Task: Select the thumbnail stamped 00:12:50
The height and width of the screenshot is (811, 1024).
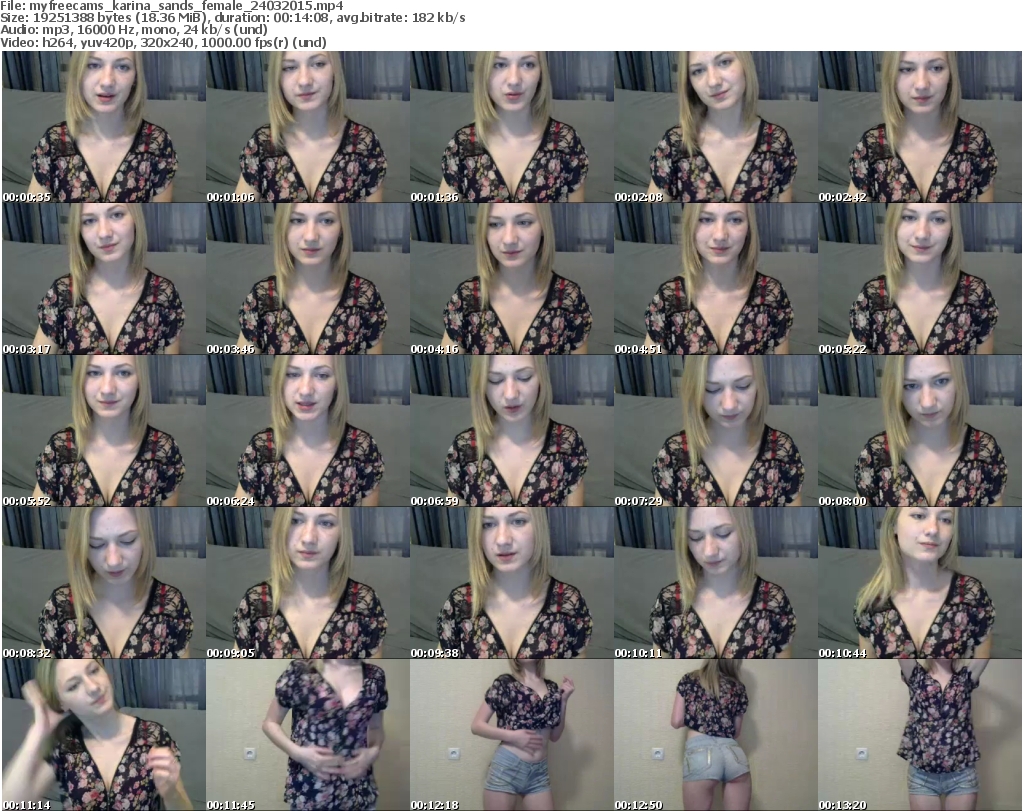Action: [715, 735]
